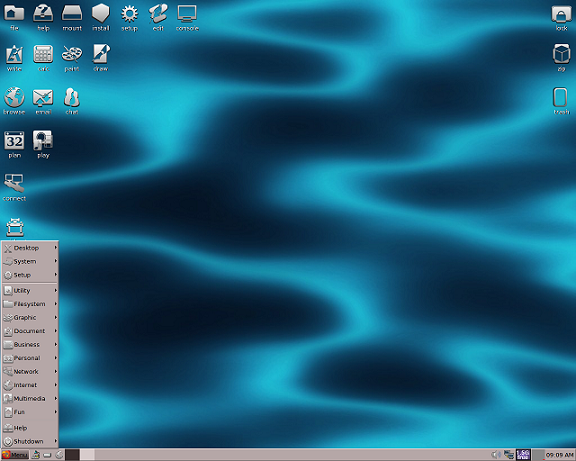Launch the paint desktop icon
Image resolution: width=576 pixels, height=461 pixels.
click(72, 58)
